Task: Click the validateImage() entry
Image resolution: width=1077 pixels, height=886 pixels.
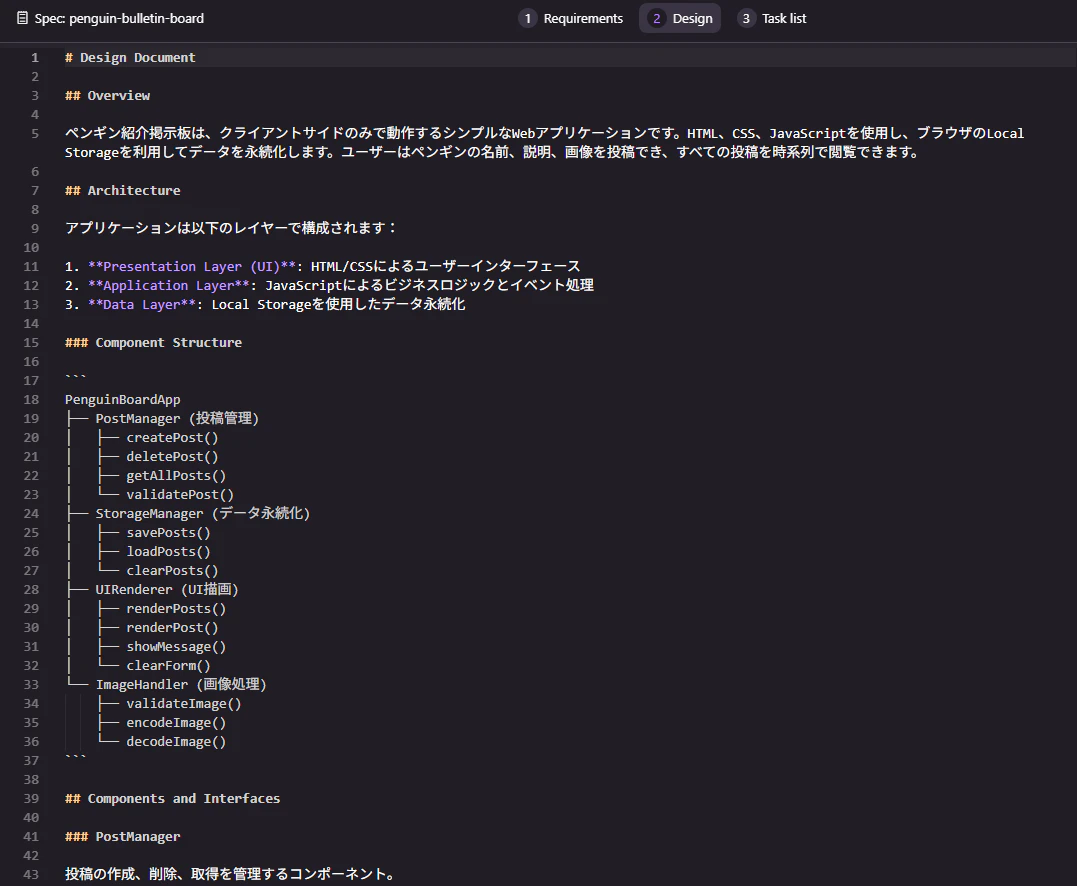Action: (x=183, y=703)
